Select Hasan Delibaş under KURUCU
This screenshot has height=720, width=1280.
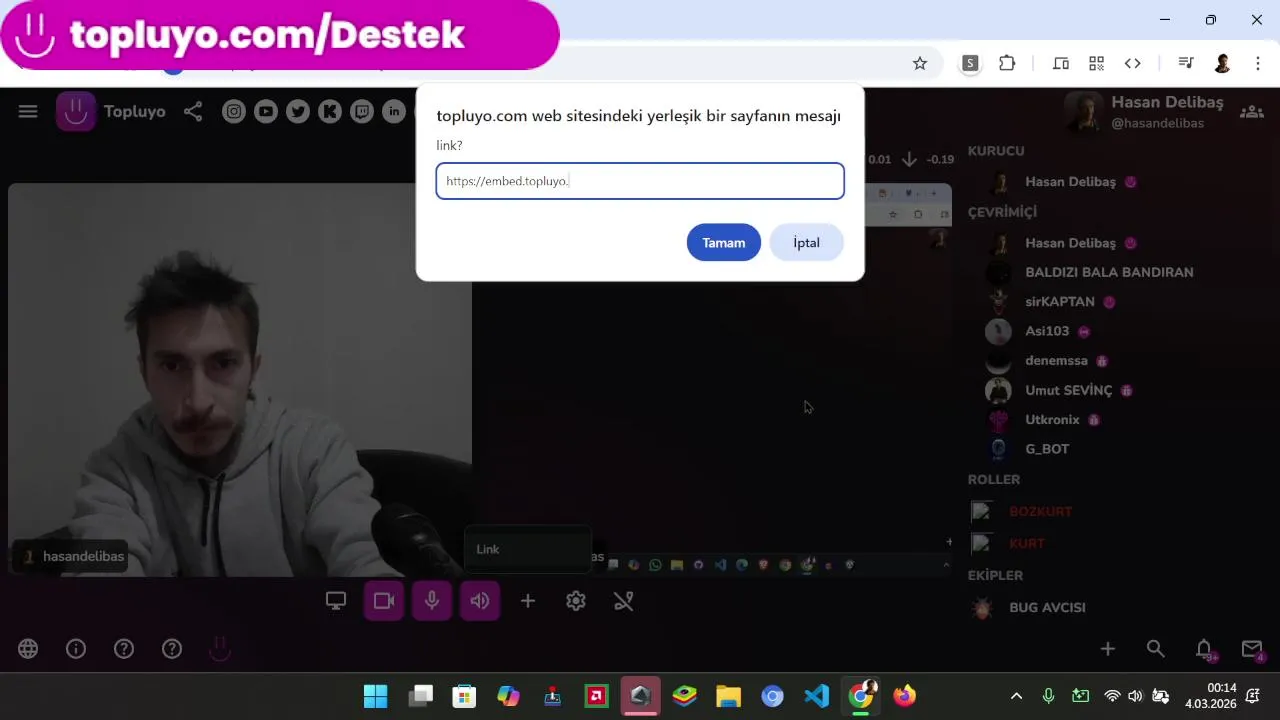pyautogui.click(x=1070, y=182)
